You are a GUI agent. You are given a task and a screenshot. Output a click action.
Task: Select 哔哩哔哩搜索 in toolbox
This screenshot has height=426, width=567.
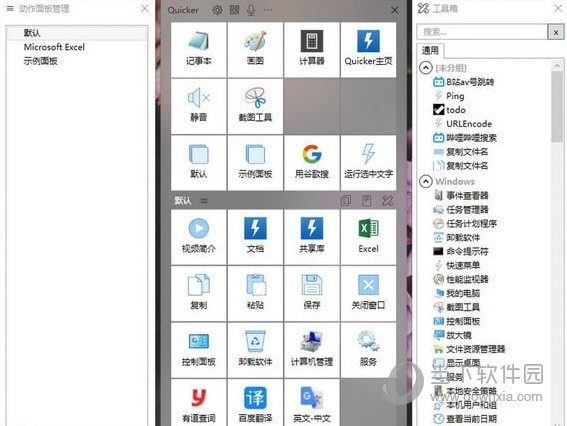pyautogui.click(x=465, y=138)
